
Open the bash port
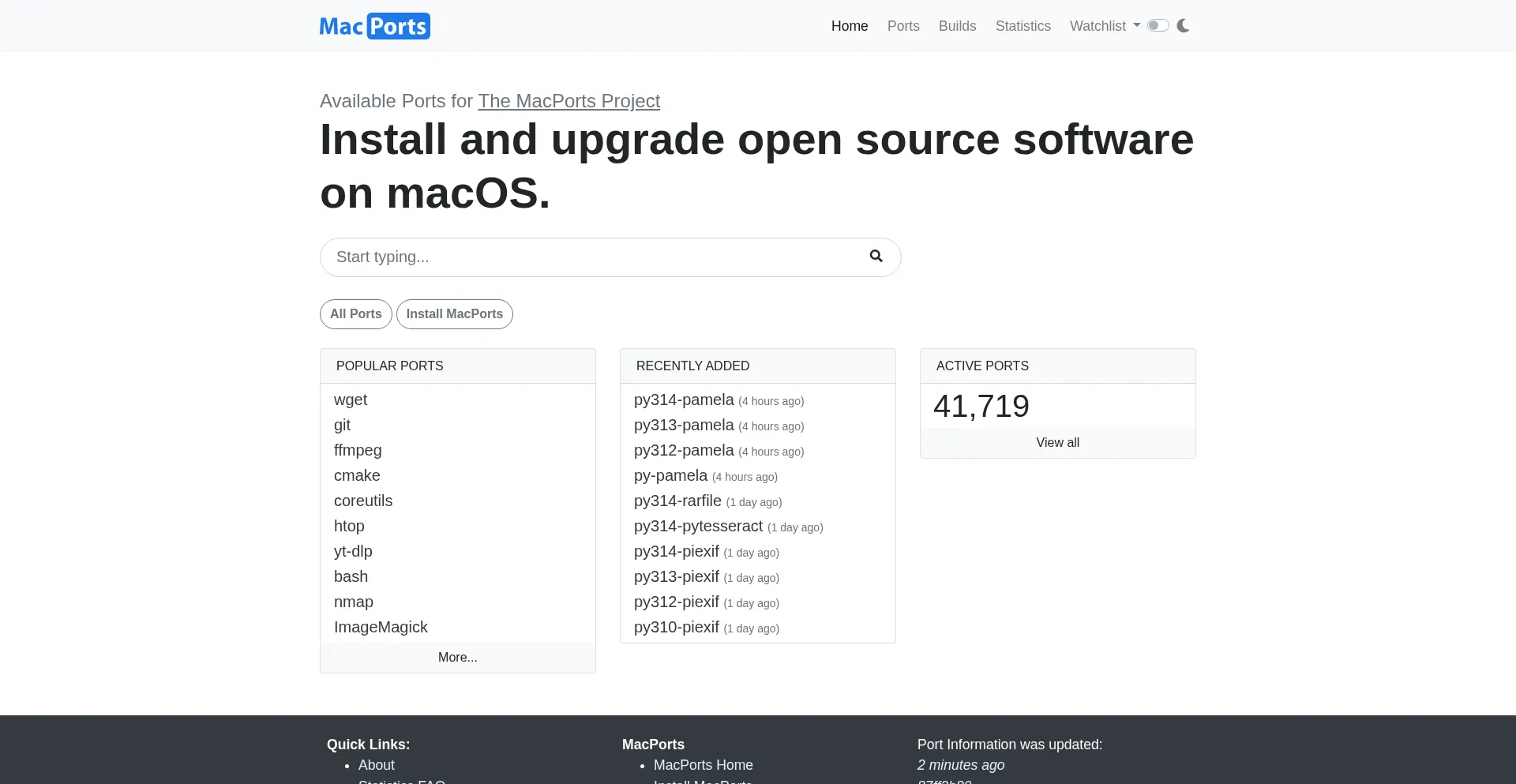(351, 576)
